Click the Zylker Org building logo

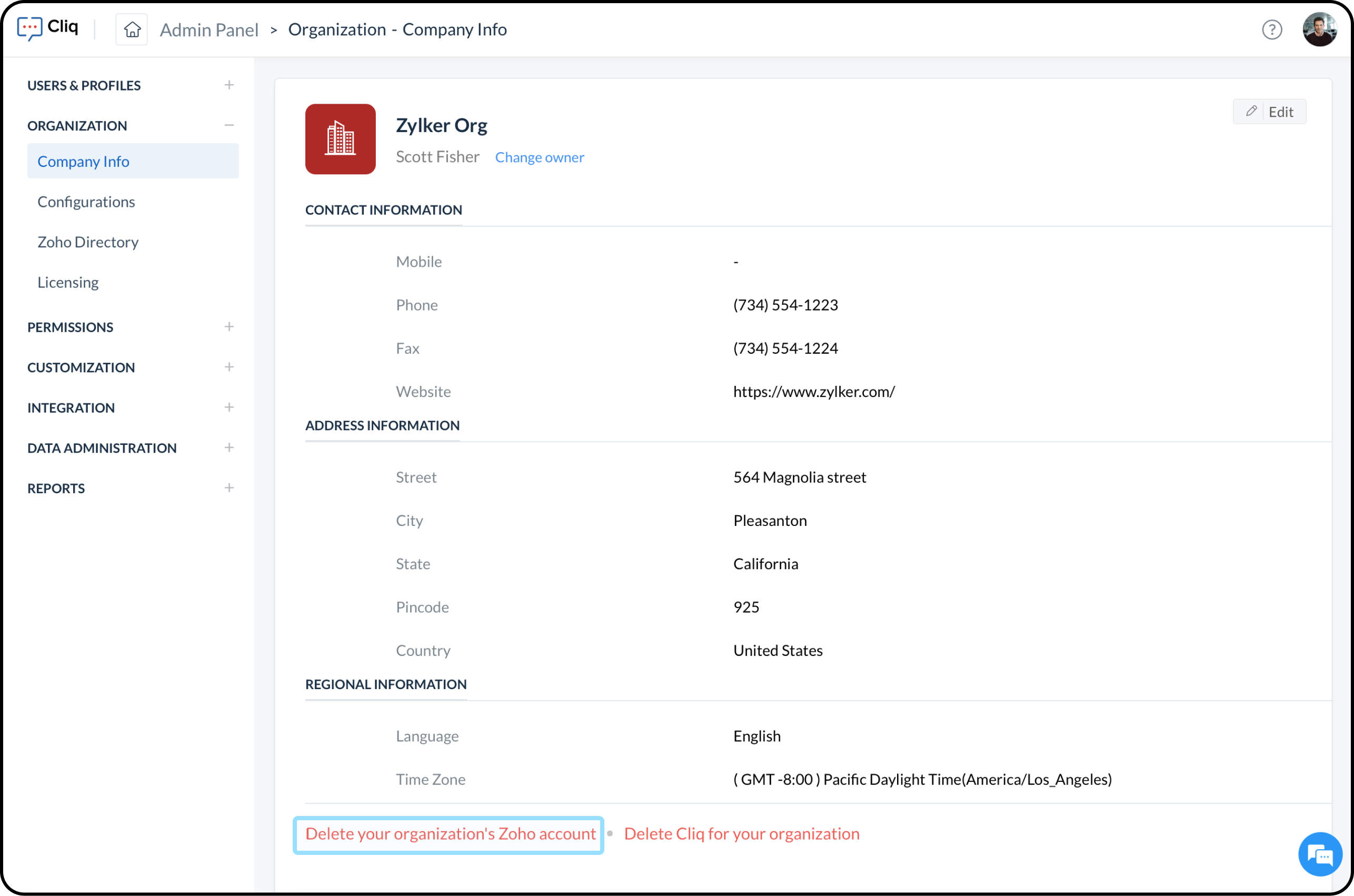click(340, 139)
